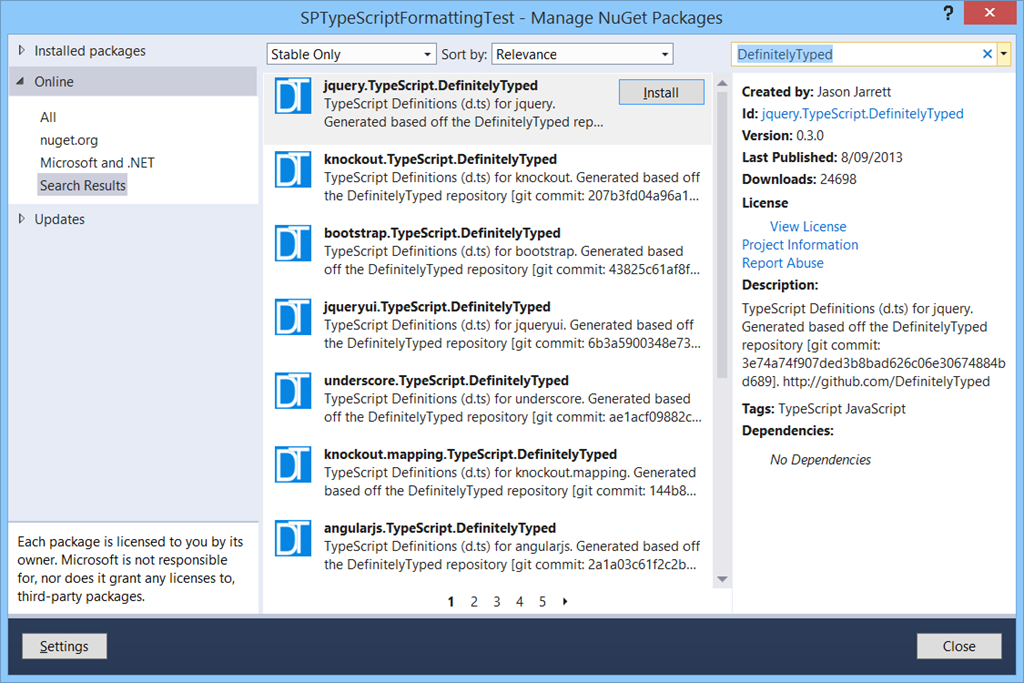The width and height of the screenshot is (1024, 683).
Task: Select knockout.mapping.TypeScript.DefinitelyTyped package title
Action: [x=470, y=454]
